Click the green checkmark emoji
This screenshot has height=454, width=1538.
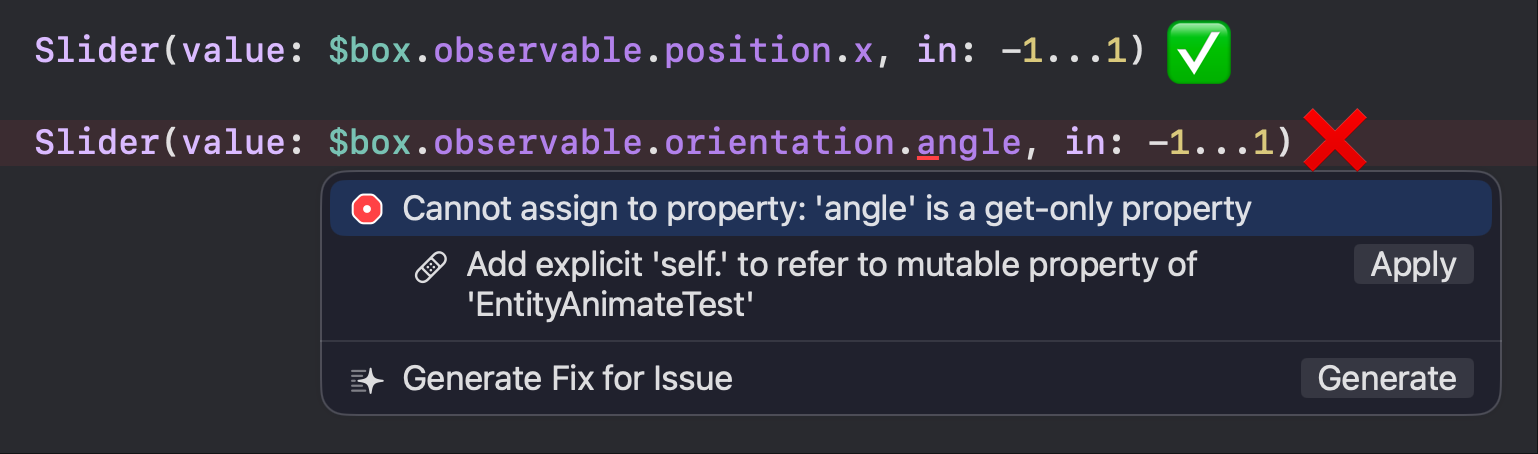coord(1199,52)
